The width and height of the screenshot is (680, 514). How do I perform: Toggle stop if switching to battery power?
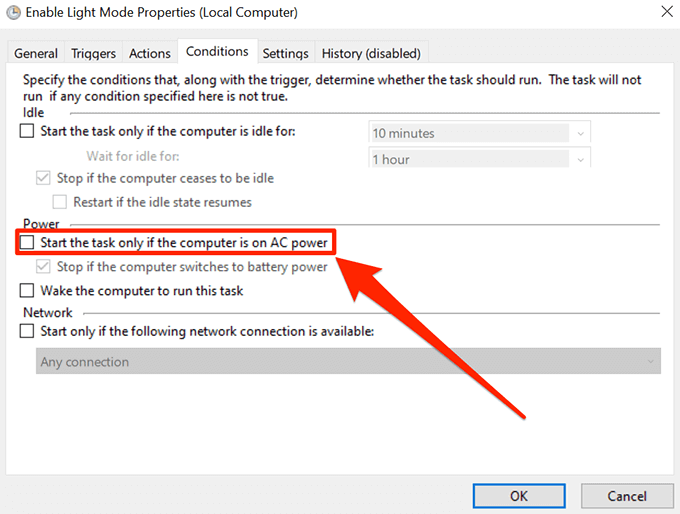43,267
